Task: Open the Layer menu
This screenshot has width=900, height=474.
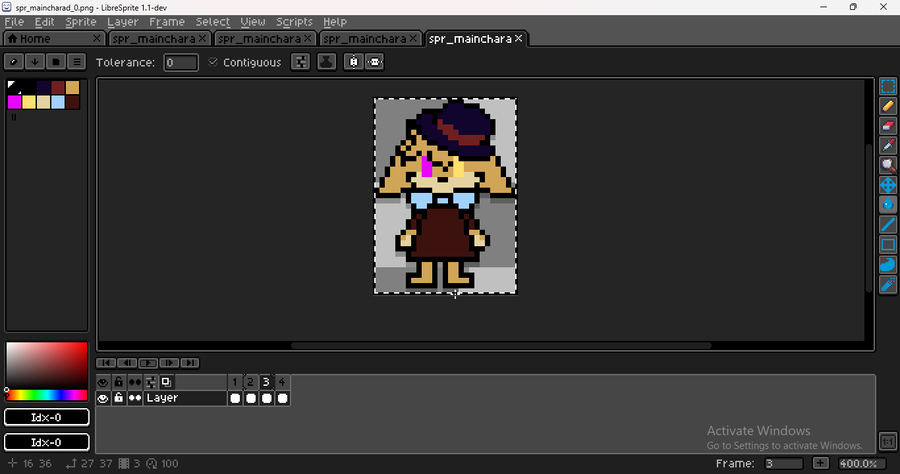Action: (x=123, y=22)
